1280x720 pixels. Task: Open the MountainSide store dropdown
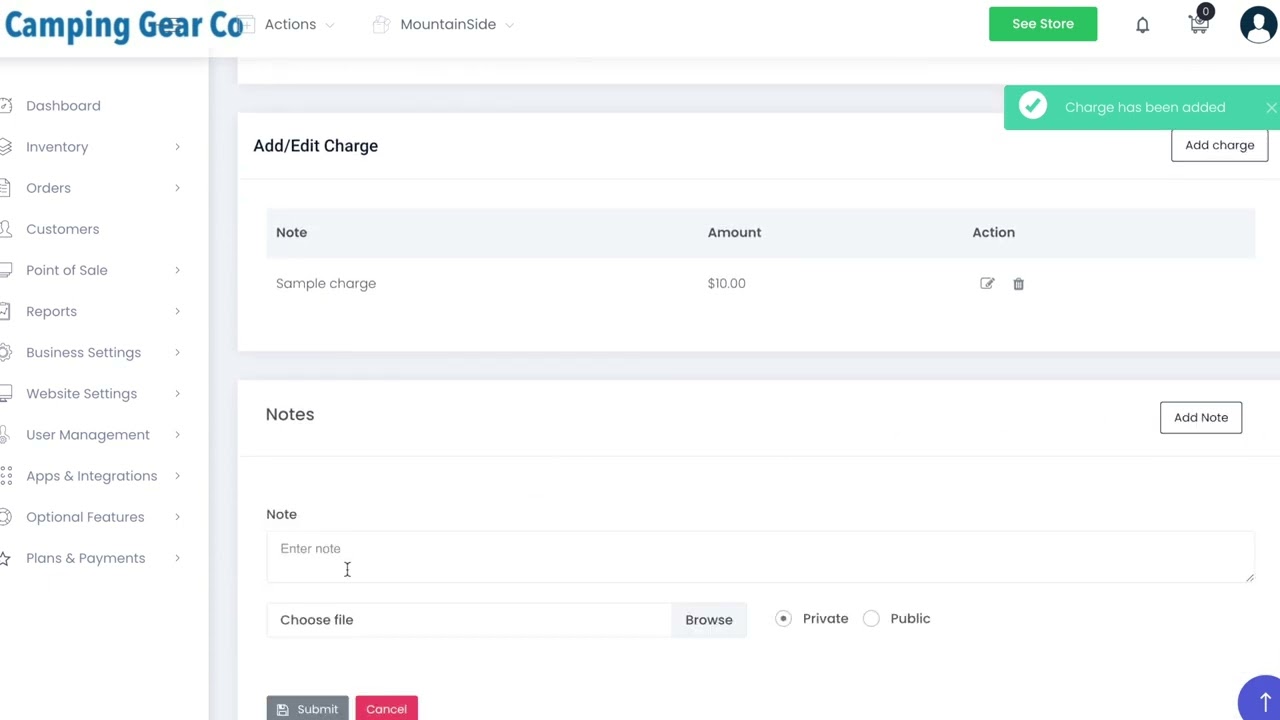[456, 24]
